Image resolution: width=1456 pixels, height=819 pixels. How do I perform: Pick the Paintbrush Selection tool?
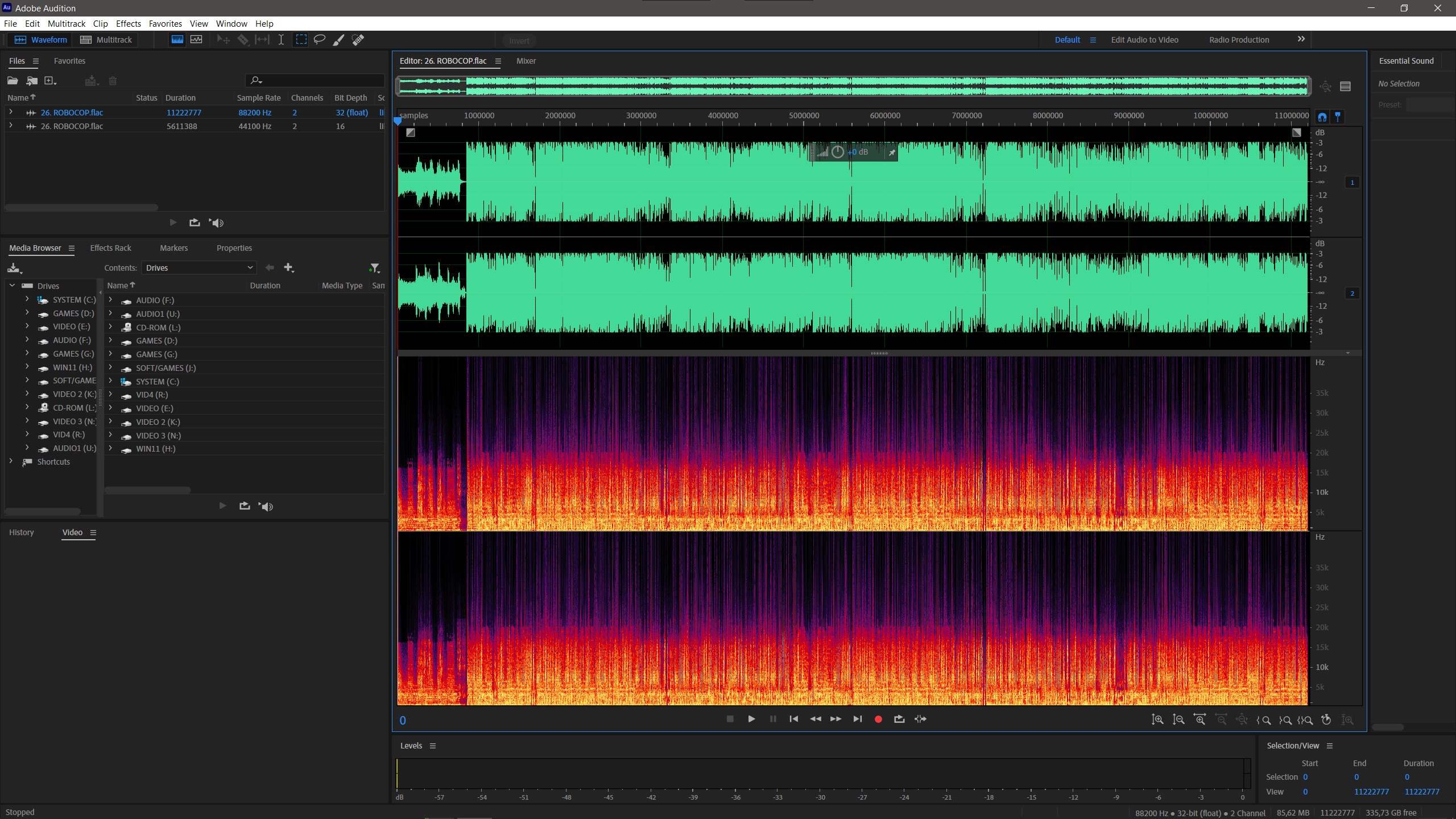tap(338, 40)
